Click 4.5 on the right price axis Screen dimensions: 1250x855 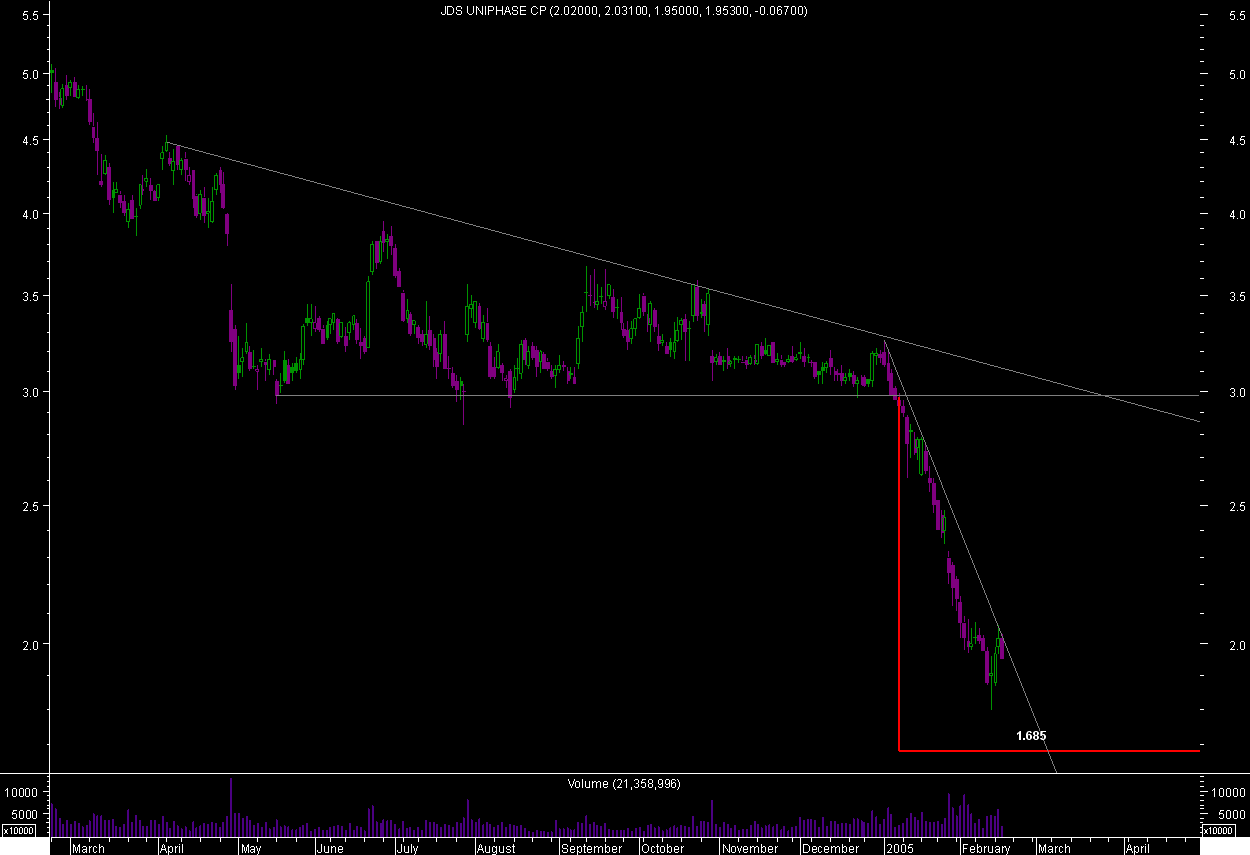click(1236, 141)
